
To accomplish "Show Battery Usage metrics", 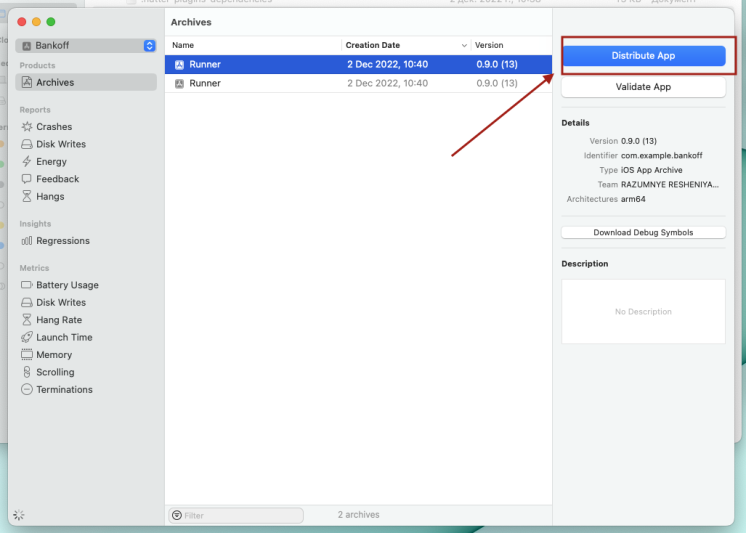I will [x=67, y=285].
